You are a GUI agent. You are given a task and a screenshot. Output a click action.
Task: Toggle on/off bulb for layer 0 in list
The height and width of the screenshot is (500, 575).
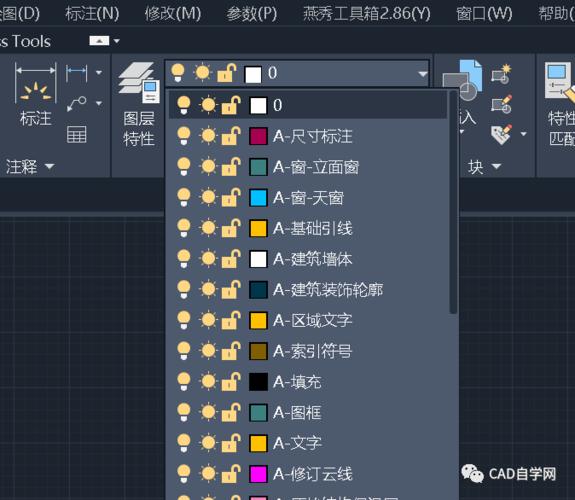tap(184, 105)
